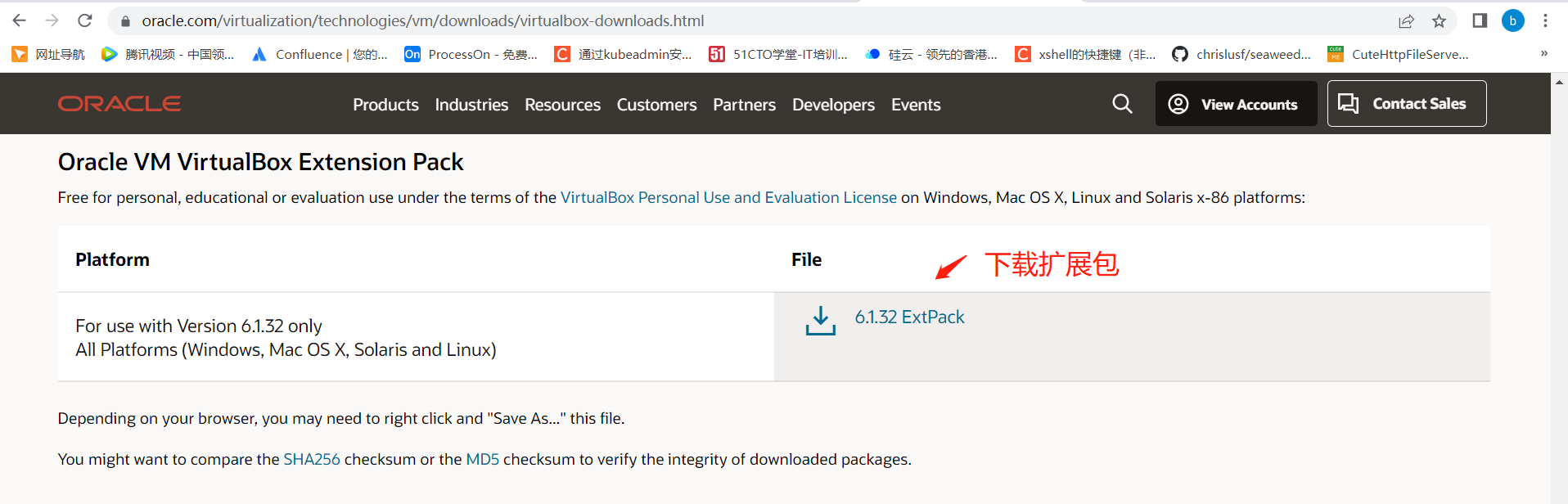Download the 6.1.32 ExtPack link
Image resolution: width=1568 pixels, height=504 pixels.
[909, 317]
